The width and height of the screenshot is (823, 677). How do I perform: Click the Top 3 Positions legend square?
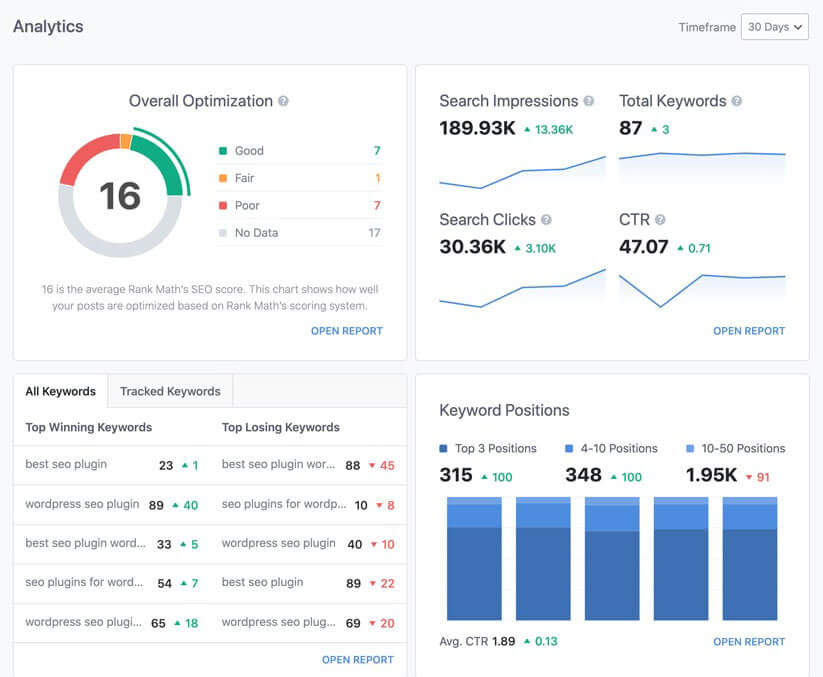coord(444,449)
